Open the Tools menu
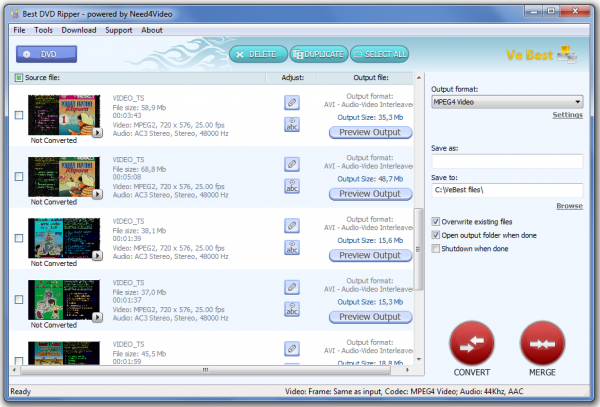 [43, 30]
